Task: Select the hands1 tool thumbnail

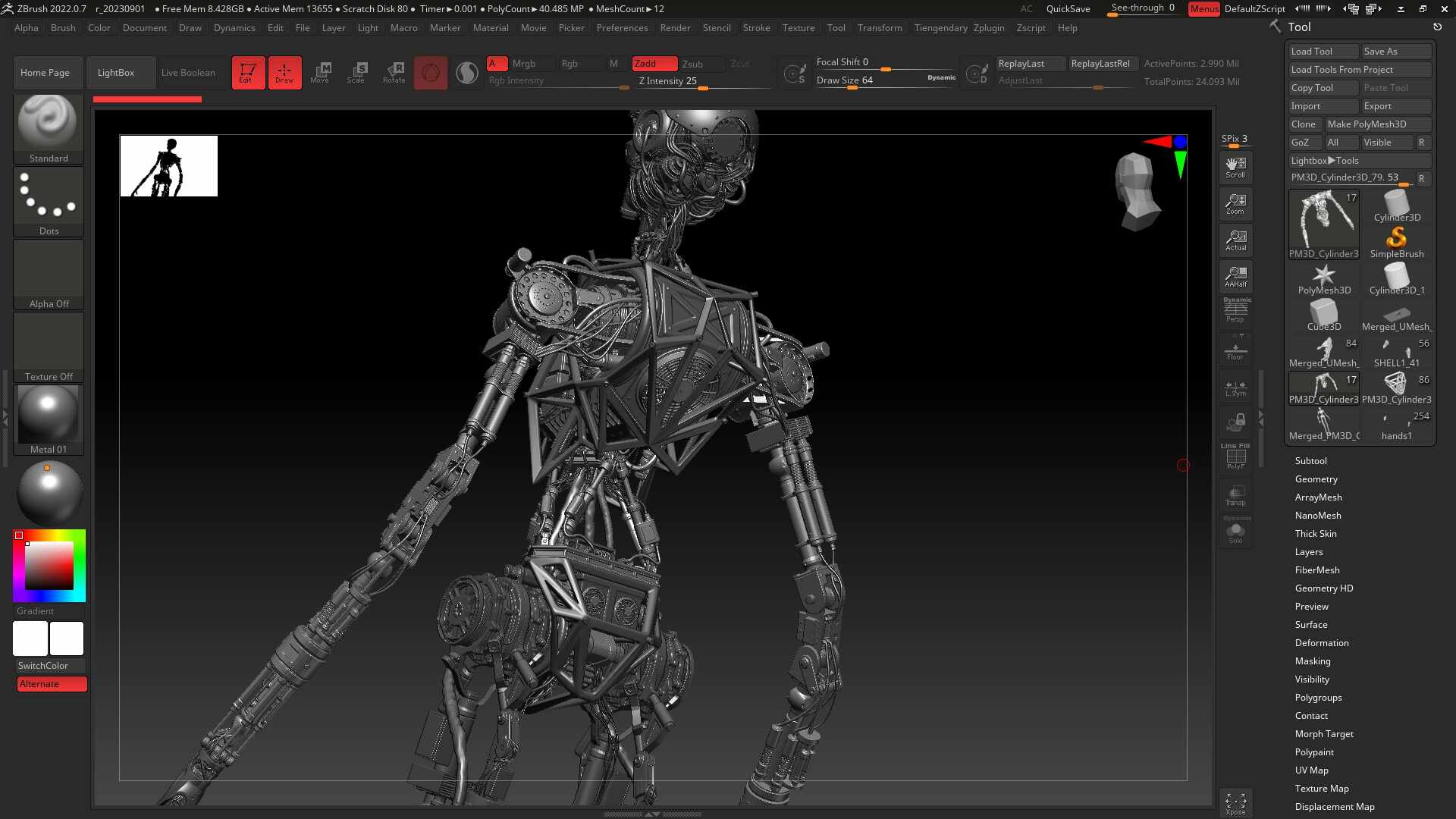Action: (x=1397, y=426)
